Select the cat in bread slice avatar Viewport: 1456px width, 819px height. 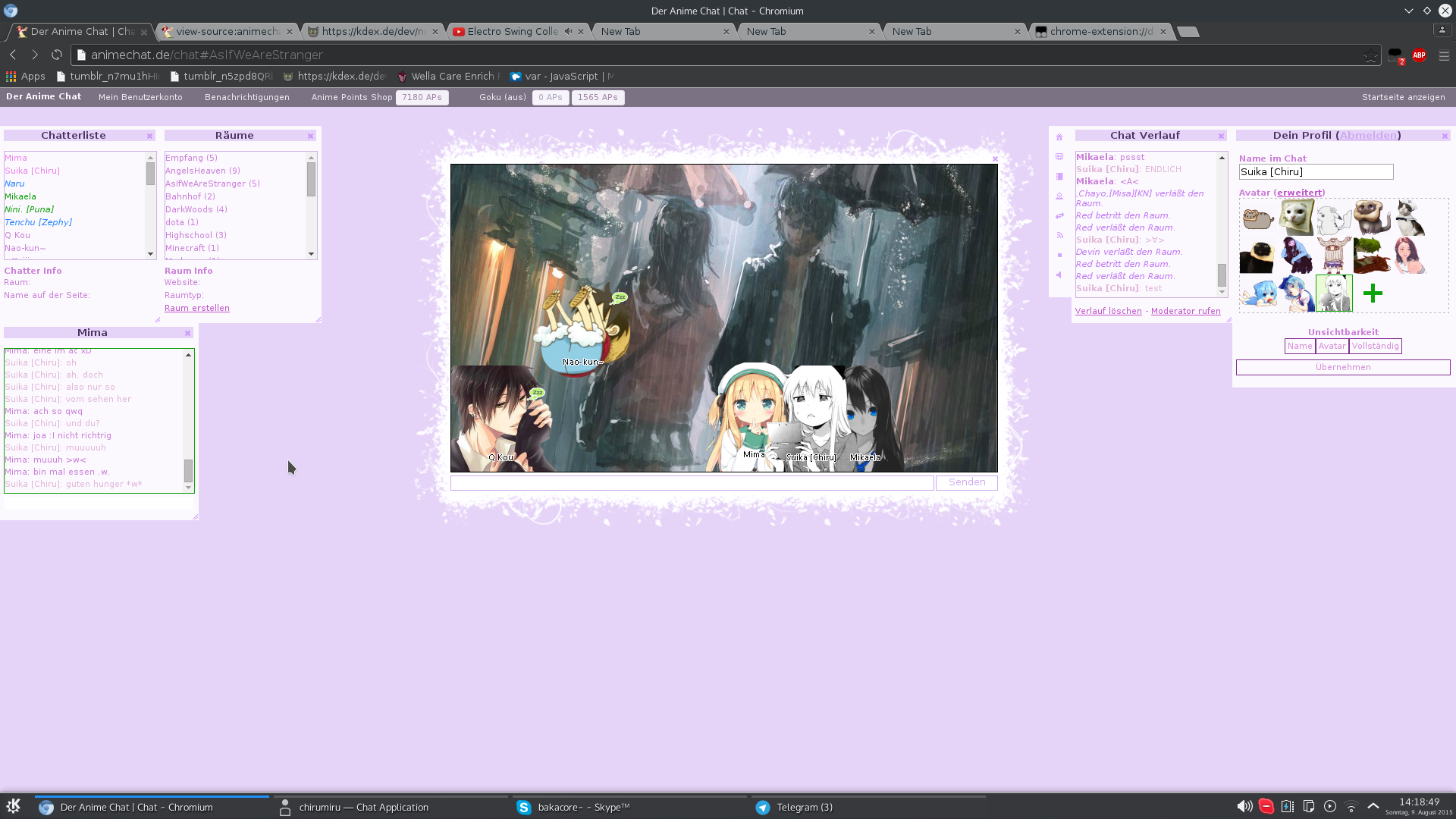pos(1296,218)
